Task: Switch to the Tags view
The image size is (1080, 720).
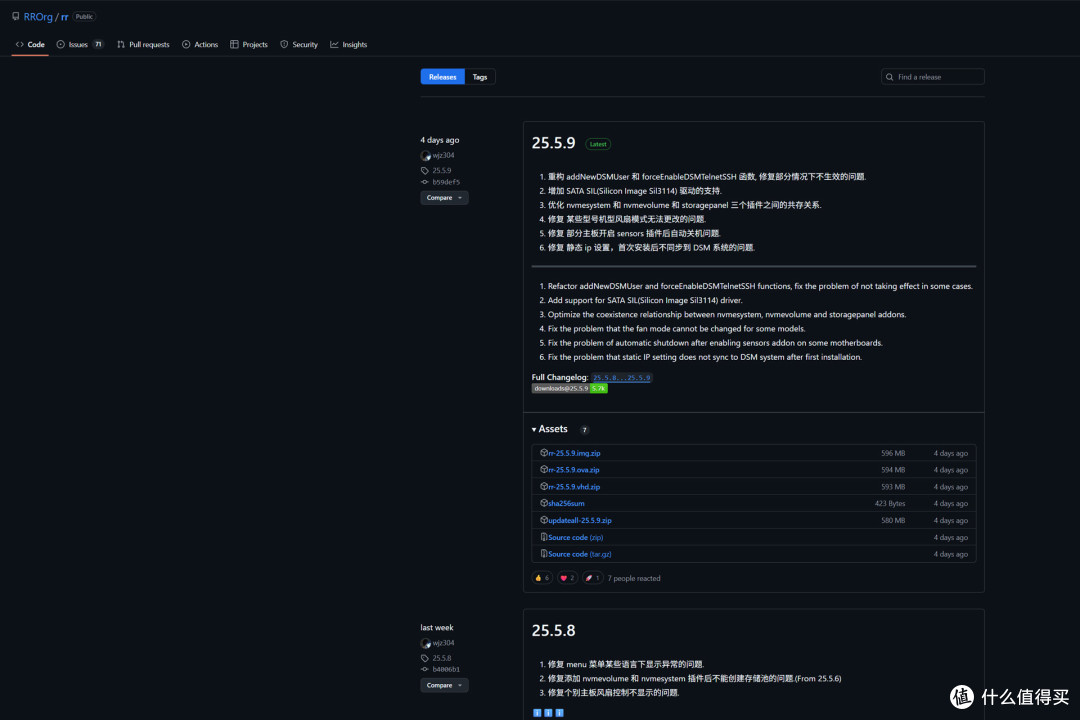Action: (480, 76)
